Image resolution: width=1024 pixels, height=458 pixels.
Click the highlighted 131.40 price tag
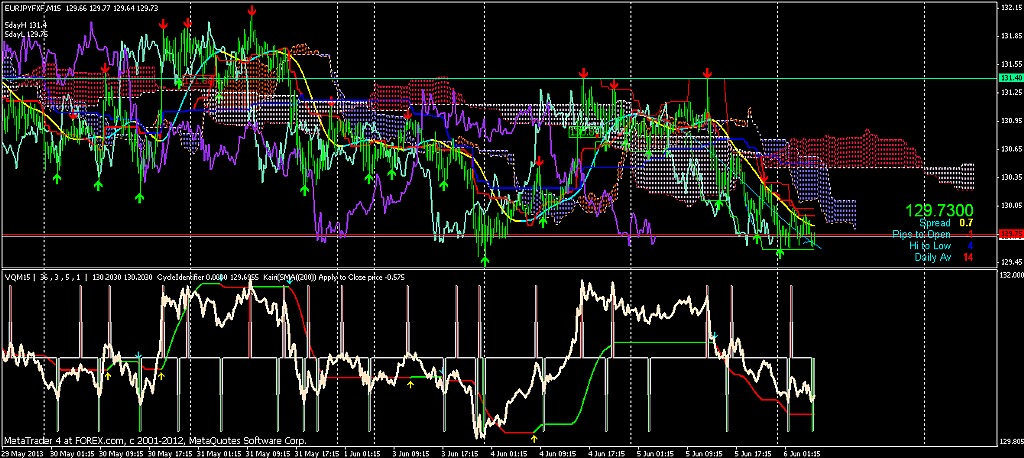coord(1011,78)
